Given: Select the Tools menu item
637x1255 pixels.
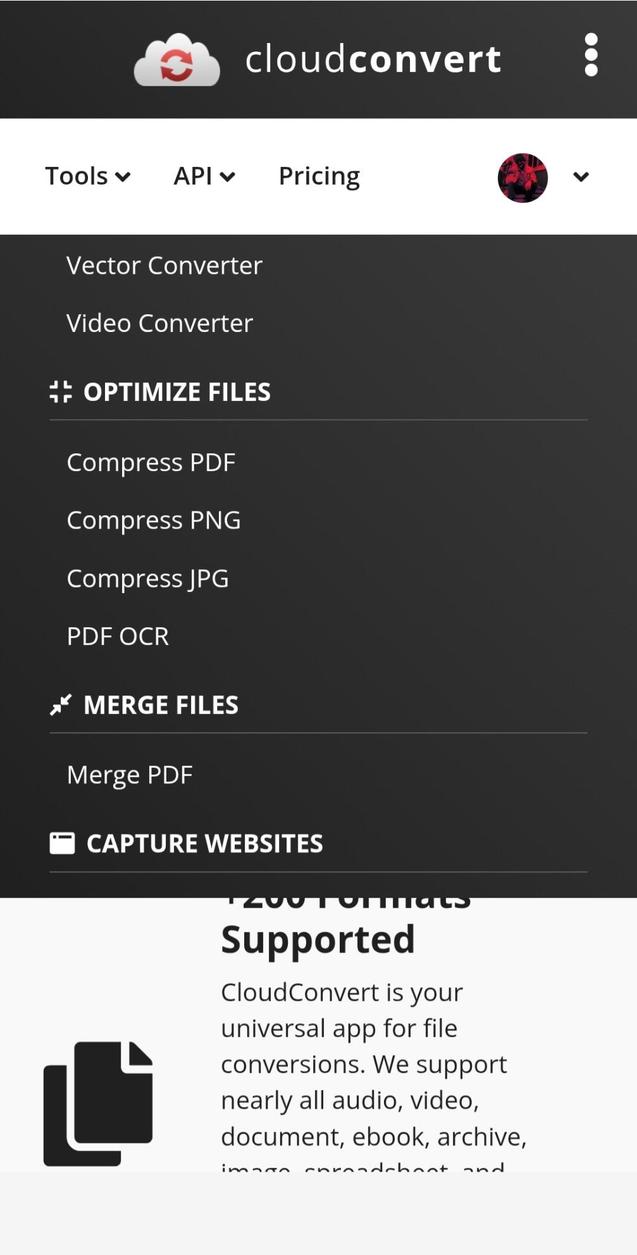Looking at the screenshot, I should pyautogui.click(x=77, y=174).
